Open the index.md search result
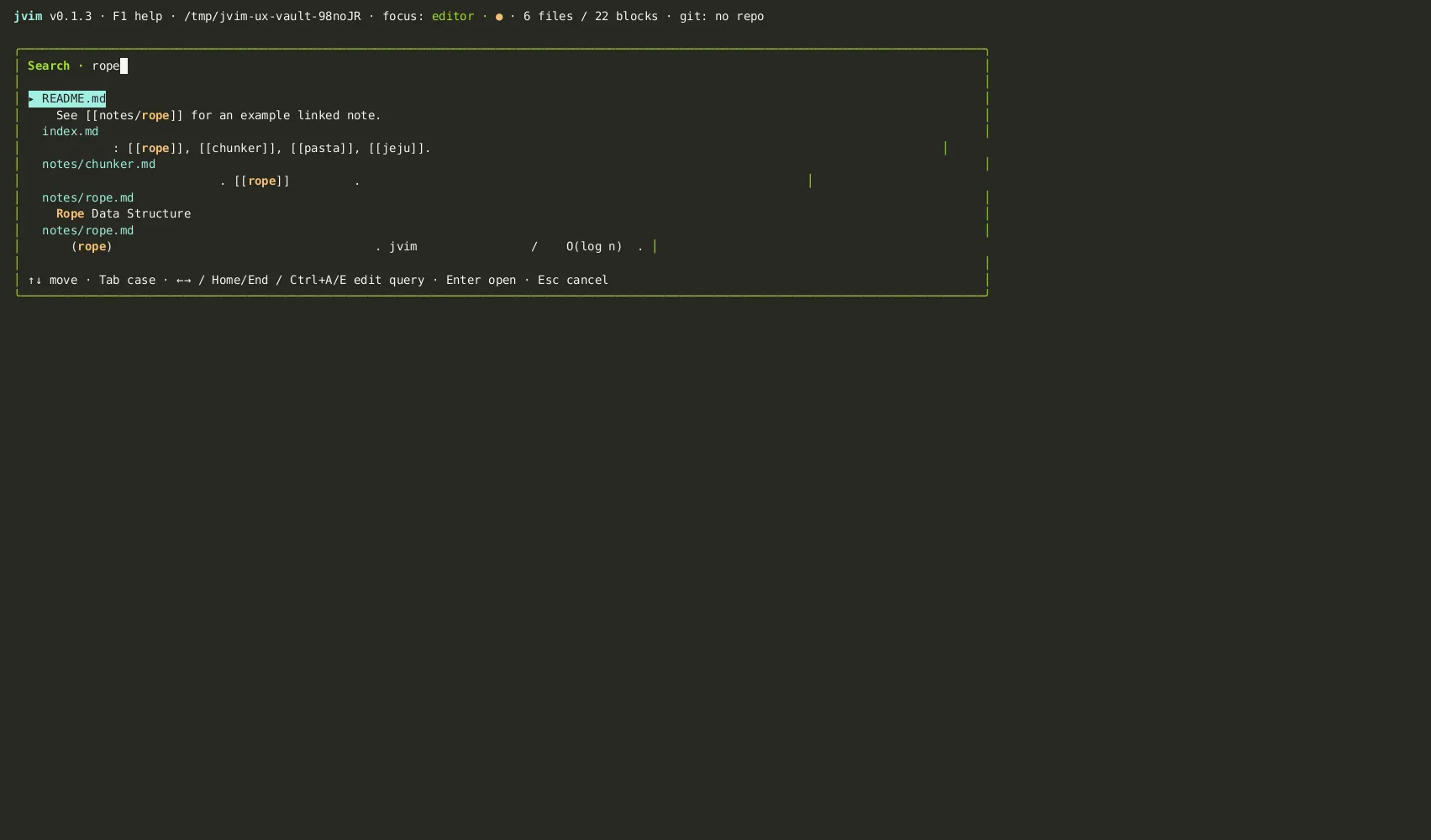The height and width of the screenshot is (840, 1431). pyautogui.click(x=71, y=131)
